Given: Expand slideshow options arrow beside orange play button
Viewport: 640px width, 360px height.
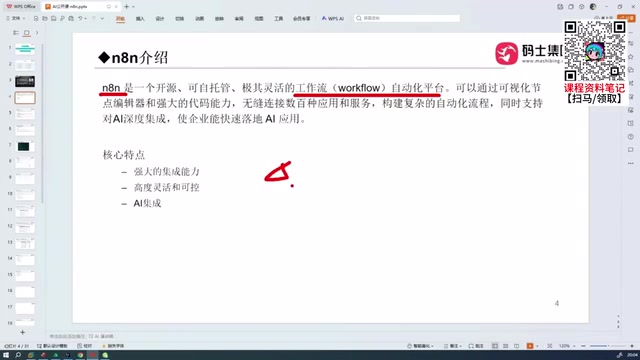Looking at the screenshot, I should coord(537,346).
